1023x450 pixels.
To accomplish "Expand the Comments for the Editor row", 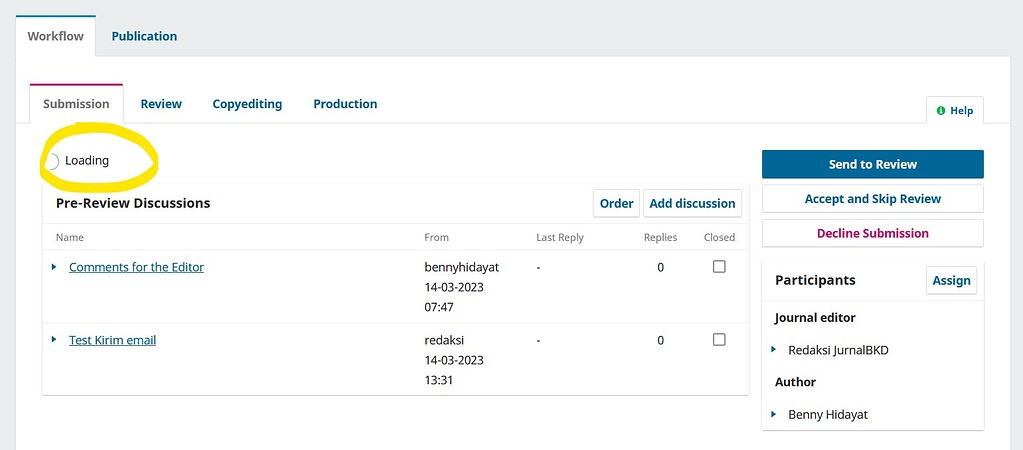I will point(54,267).
